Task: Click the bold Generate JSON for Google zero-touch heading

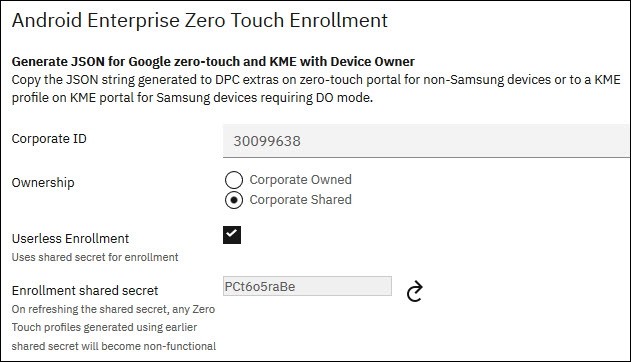Action: pos(213,62)
